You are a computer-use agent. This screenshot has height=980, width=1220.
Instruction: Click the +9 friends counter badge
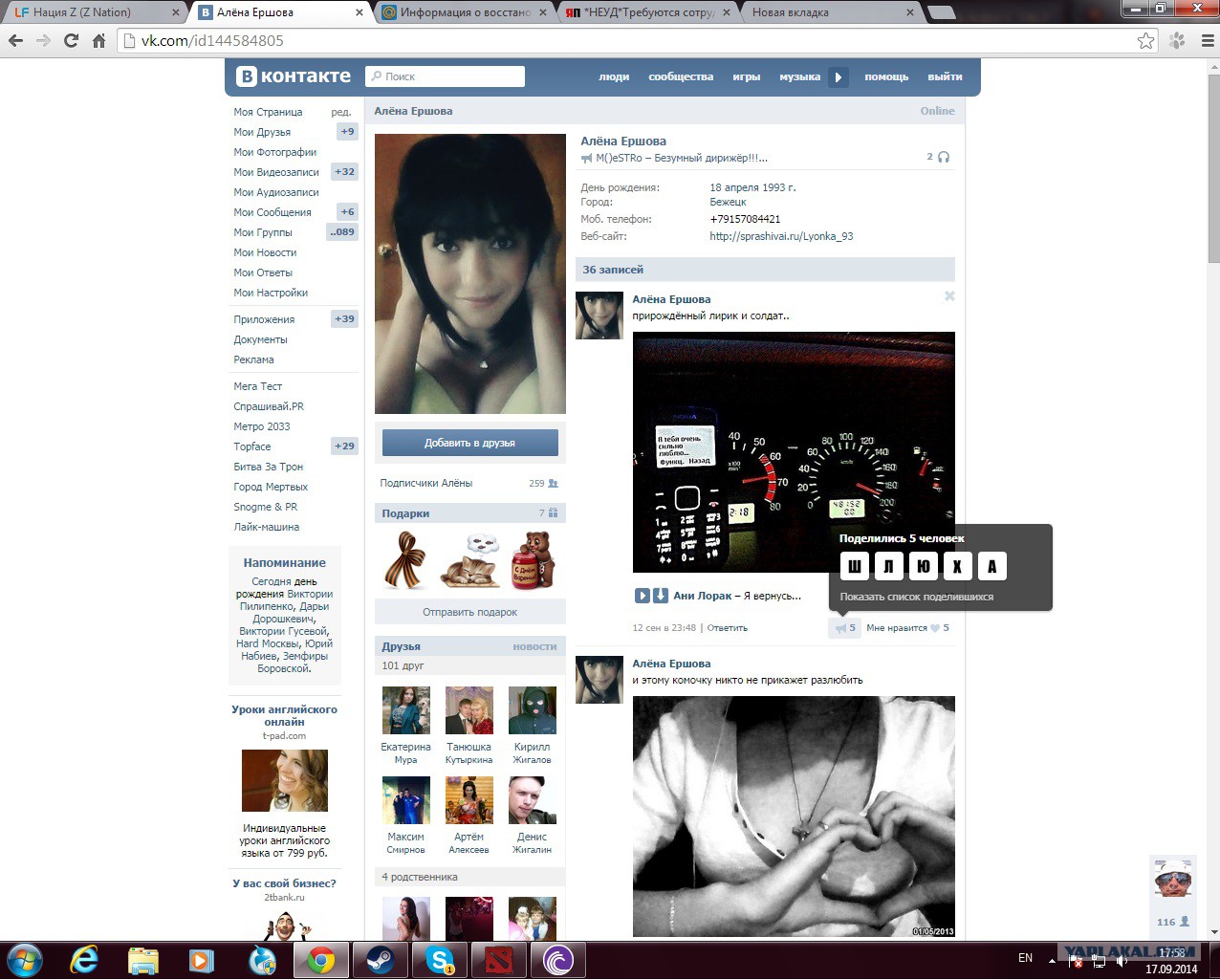pos(347,132)
